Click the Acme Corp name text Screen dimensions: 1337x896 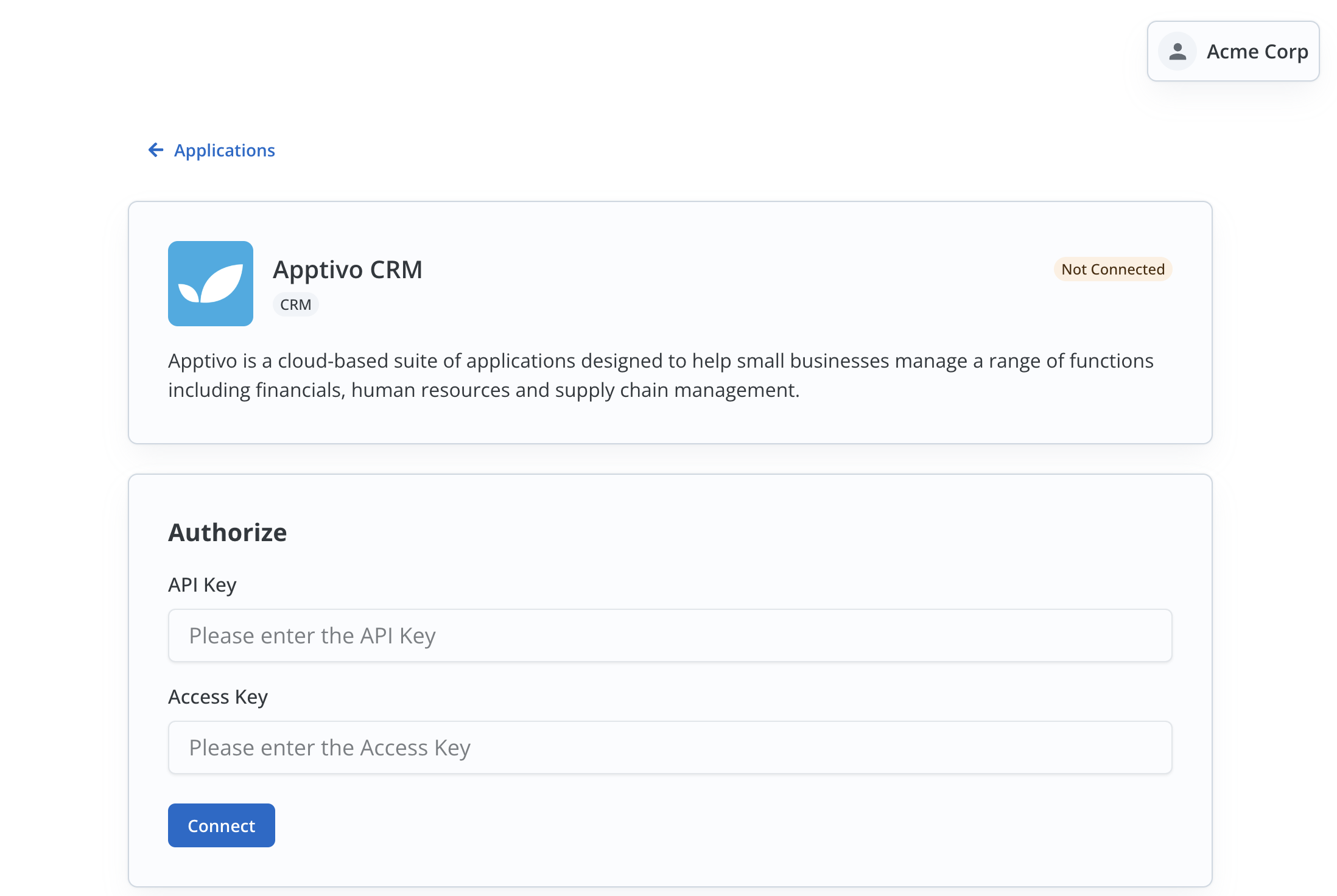(x=1257, y=52)
